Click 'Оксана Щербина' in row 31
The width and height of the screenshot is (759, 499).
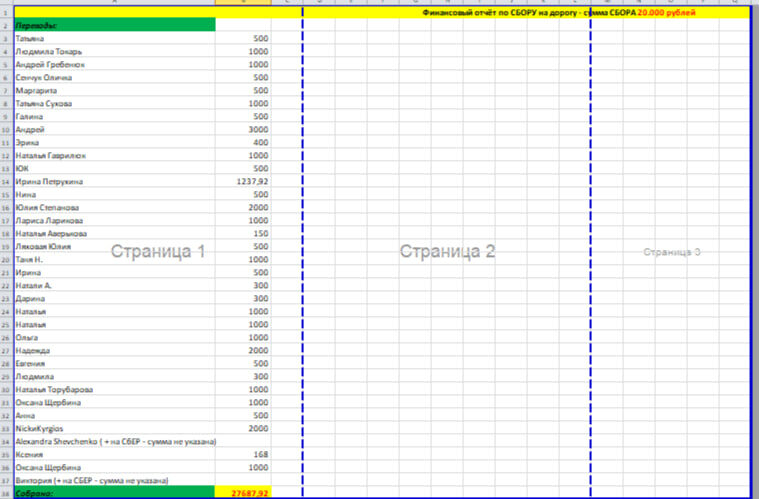click(115, 403)
